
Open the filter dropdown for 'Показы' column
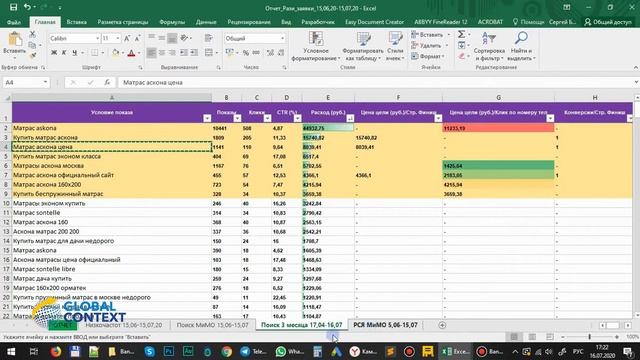(237, 118)
